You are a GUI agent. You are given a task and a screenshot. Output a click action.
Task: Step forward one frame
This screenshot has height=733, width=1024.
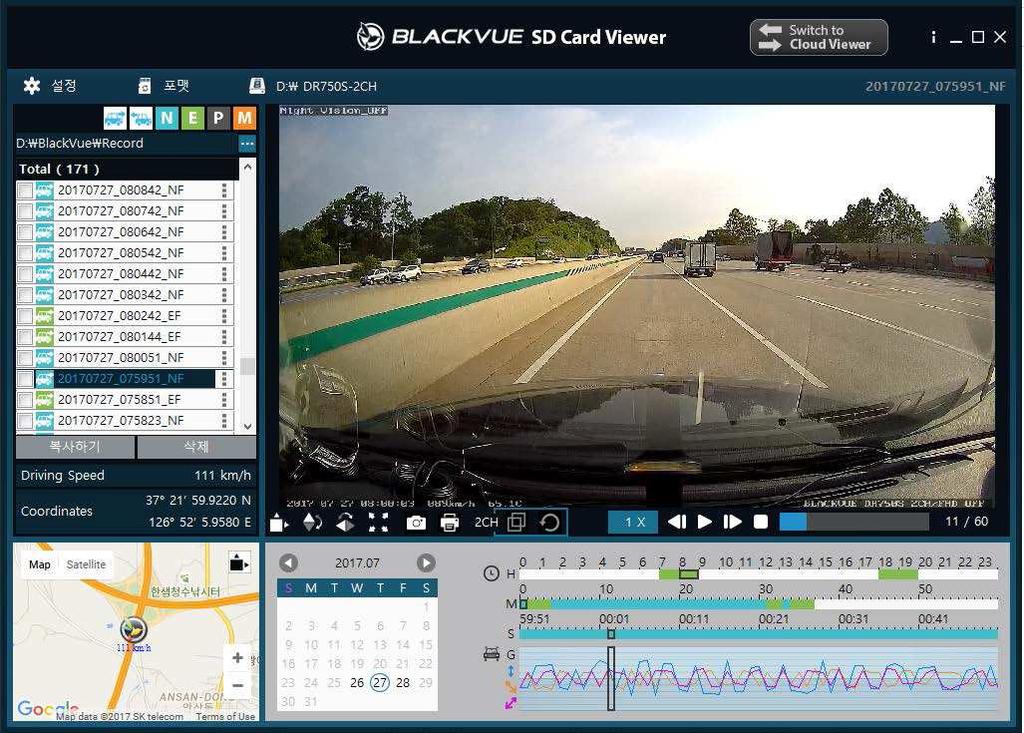733,522
